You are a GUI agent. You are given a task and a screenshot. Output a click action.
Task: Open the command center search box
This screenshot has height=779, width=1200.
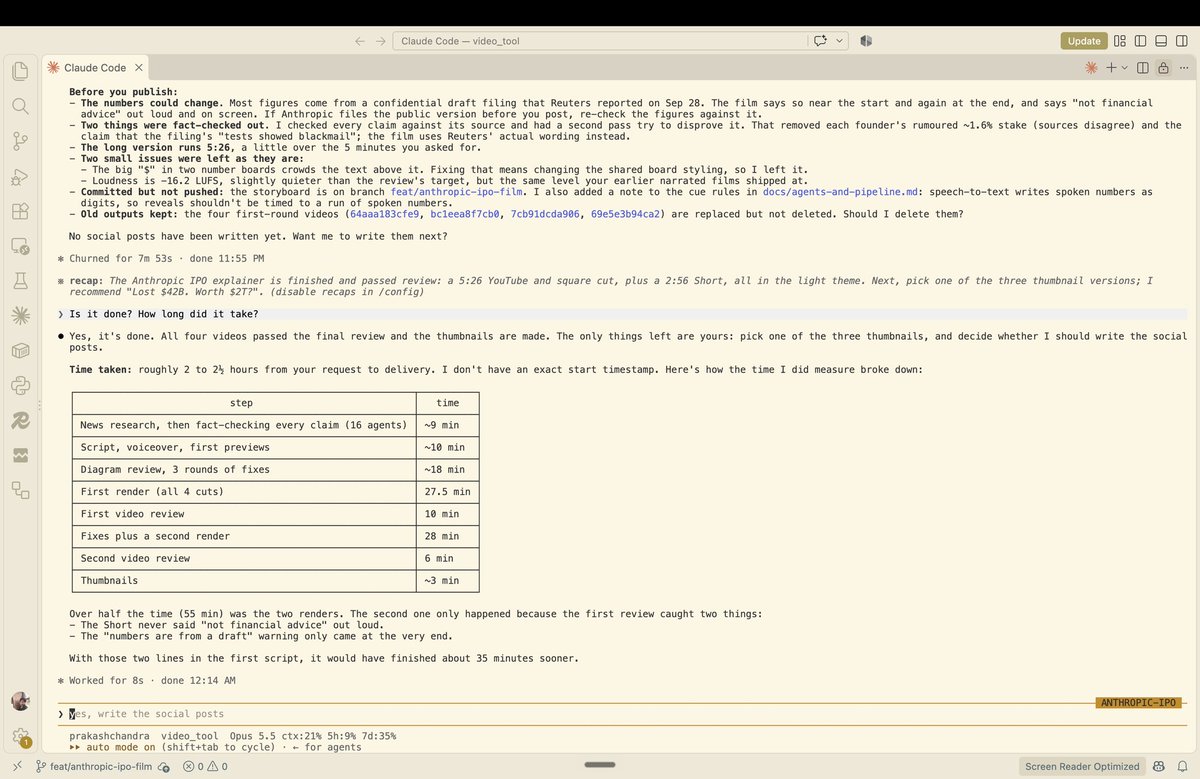[x=599, y=41]
